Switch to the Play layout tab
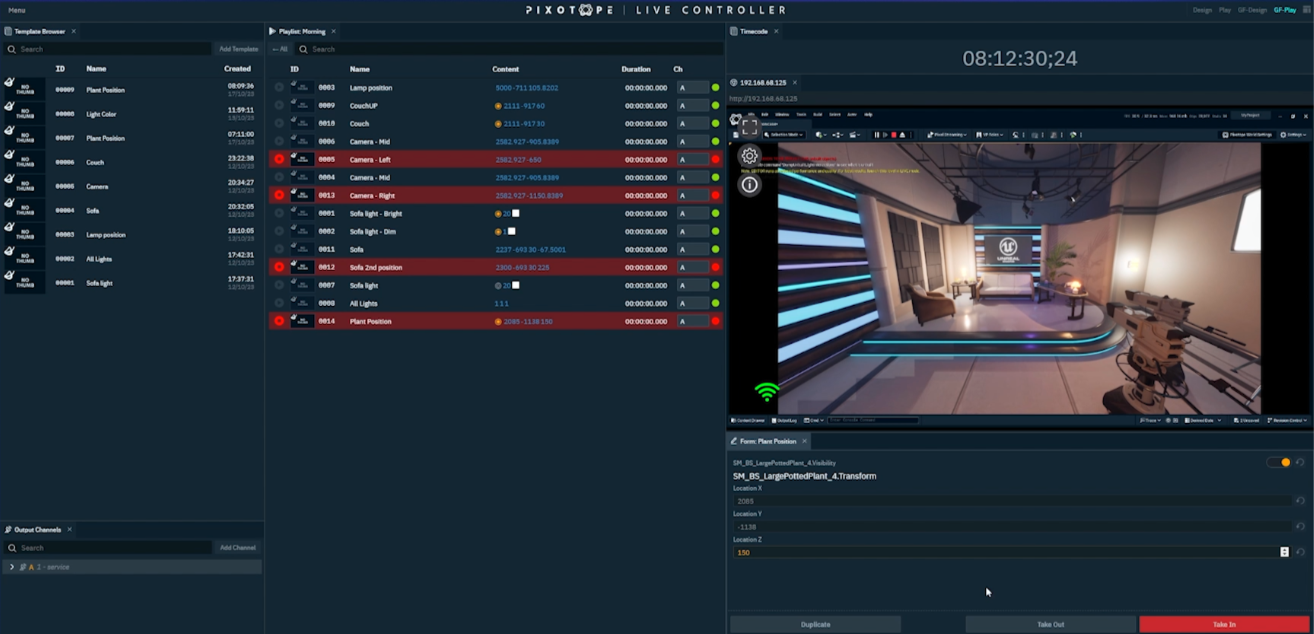 tap(1225, 10)
